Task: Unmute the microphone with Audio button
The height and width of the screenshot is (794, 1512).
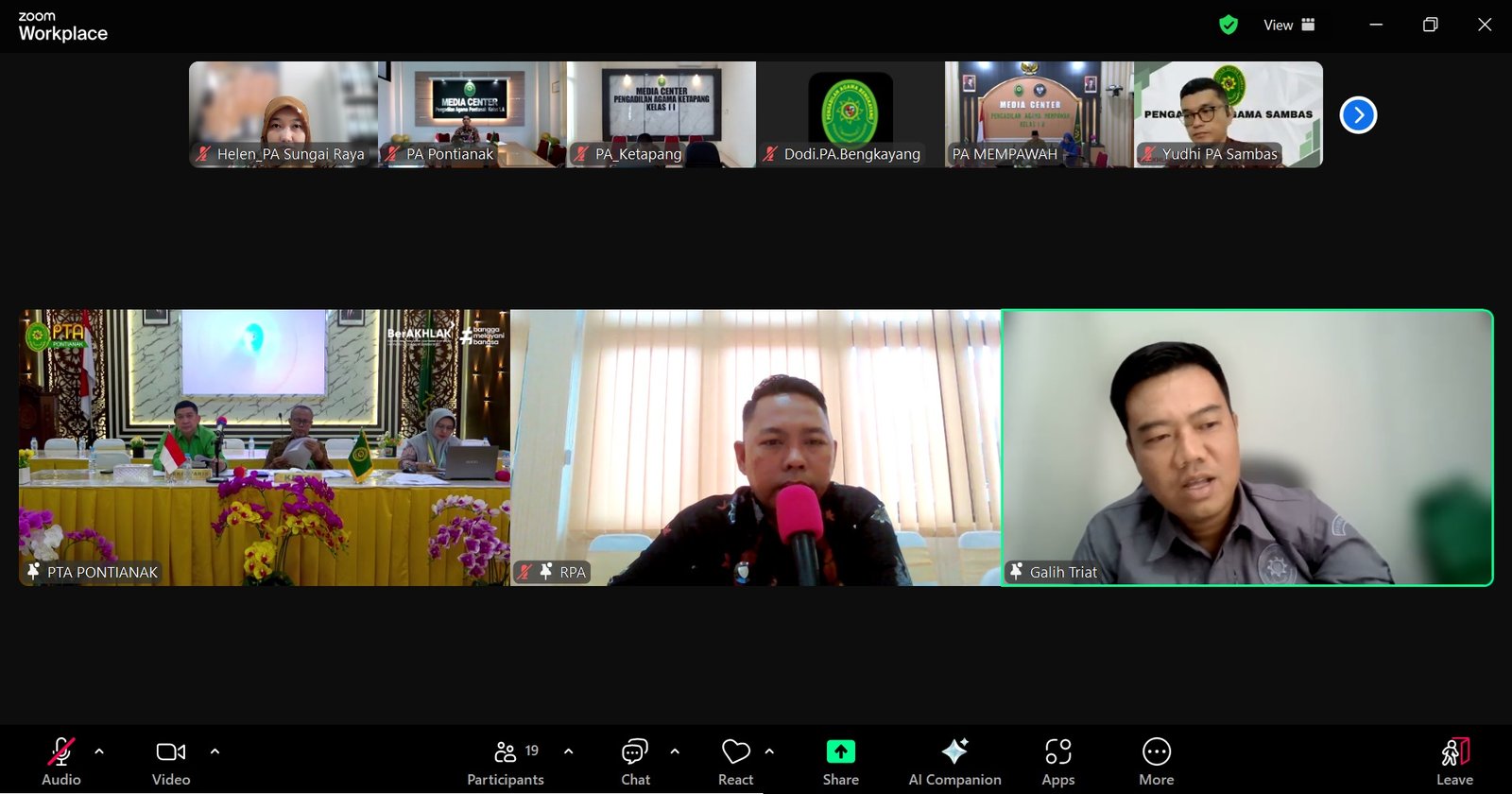Action: click(61, 762)
